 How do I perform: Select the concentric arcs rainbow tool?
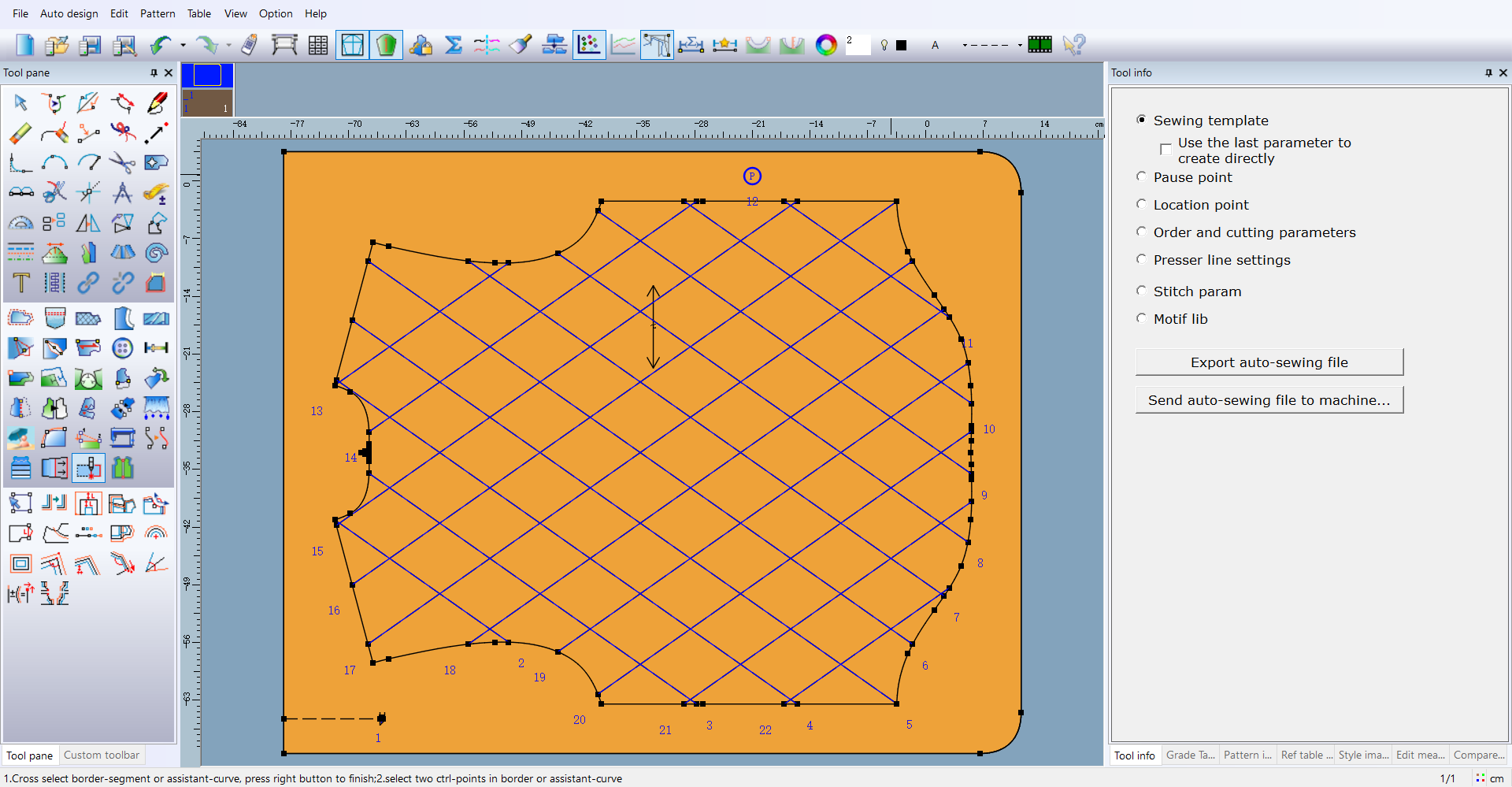click(x=157, y=533)
